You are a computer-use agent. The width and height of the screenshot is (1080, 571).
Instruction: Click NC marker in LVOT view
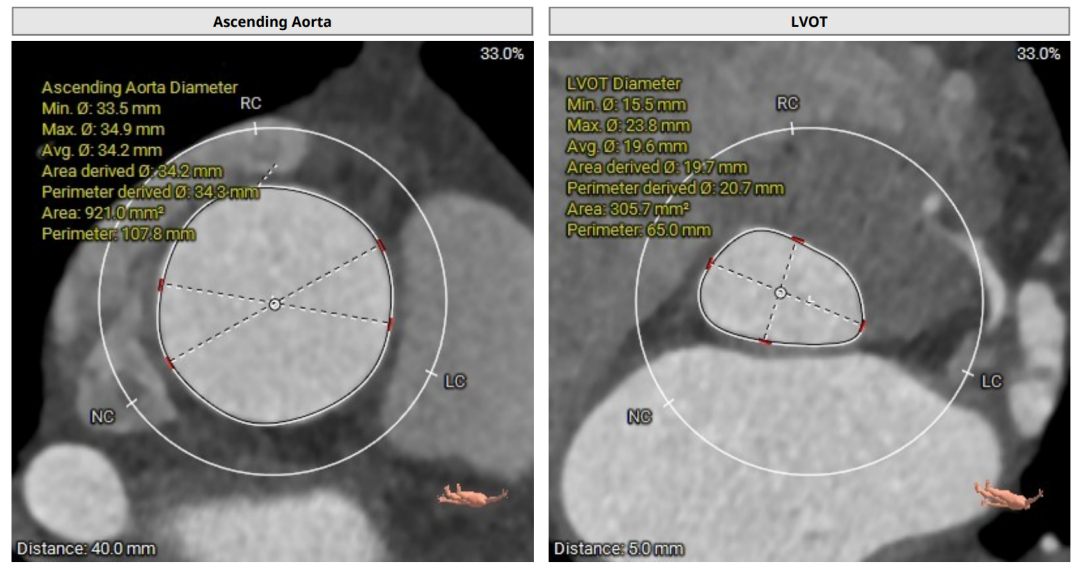pos(639,416)
